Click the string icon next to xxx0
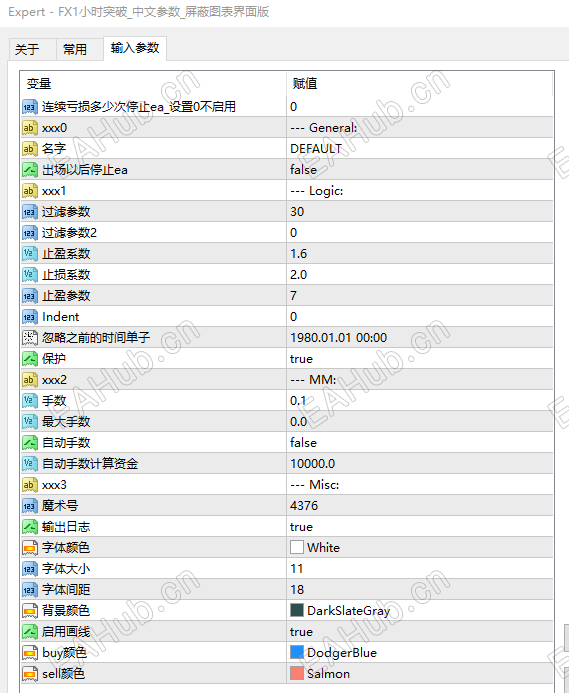The image size is (569, 693). coord(30,128)
